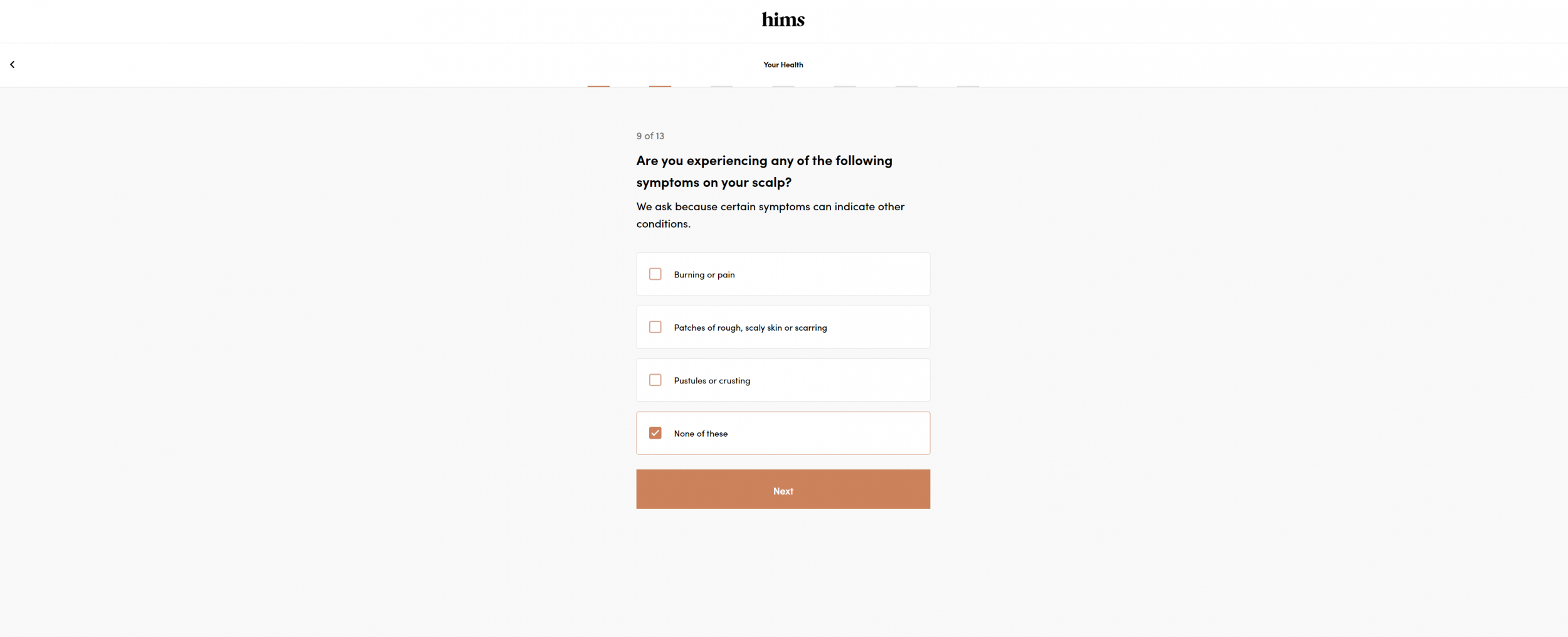Click the hims logo at top
The height and width of the screenshot is (637, 1568).
(783, 19)
